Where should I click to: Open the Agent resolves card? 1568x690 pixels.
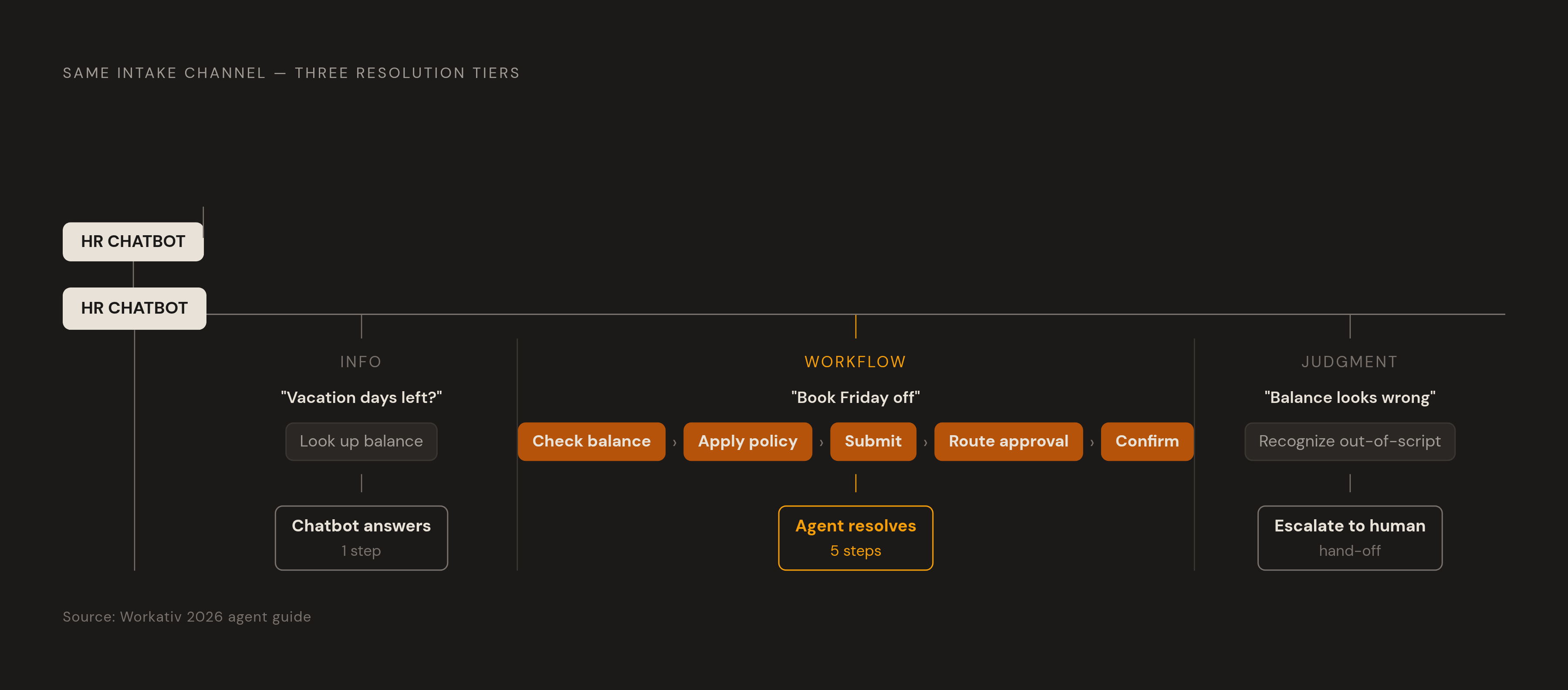click(x=855, y=538)
